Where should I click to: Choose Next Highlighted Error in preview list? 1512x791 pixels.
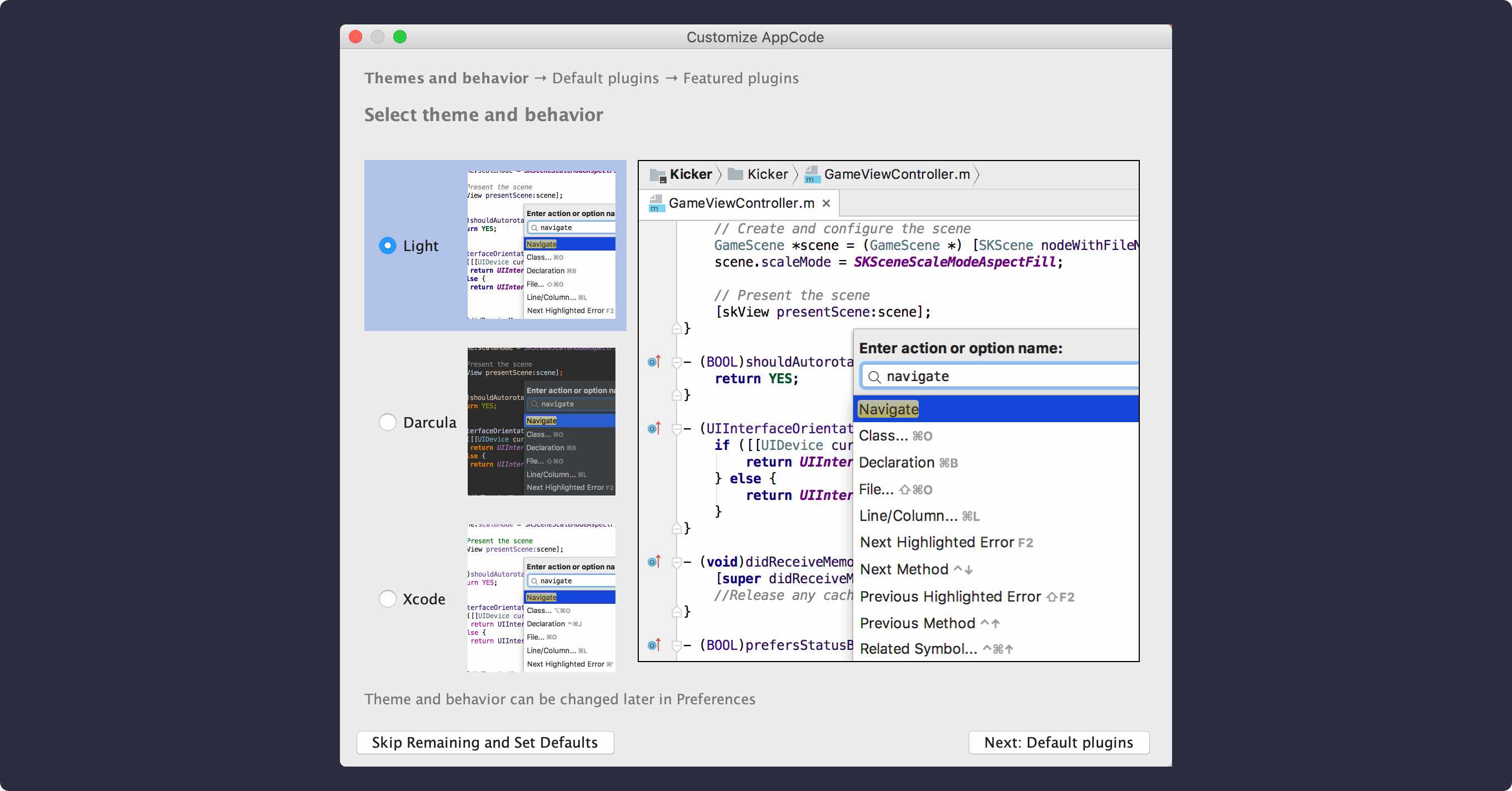pos(996,543)
